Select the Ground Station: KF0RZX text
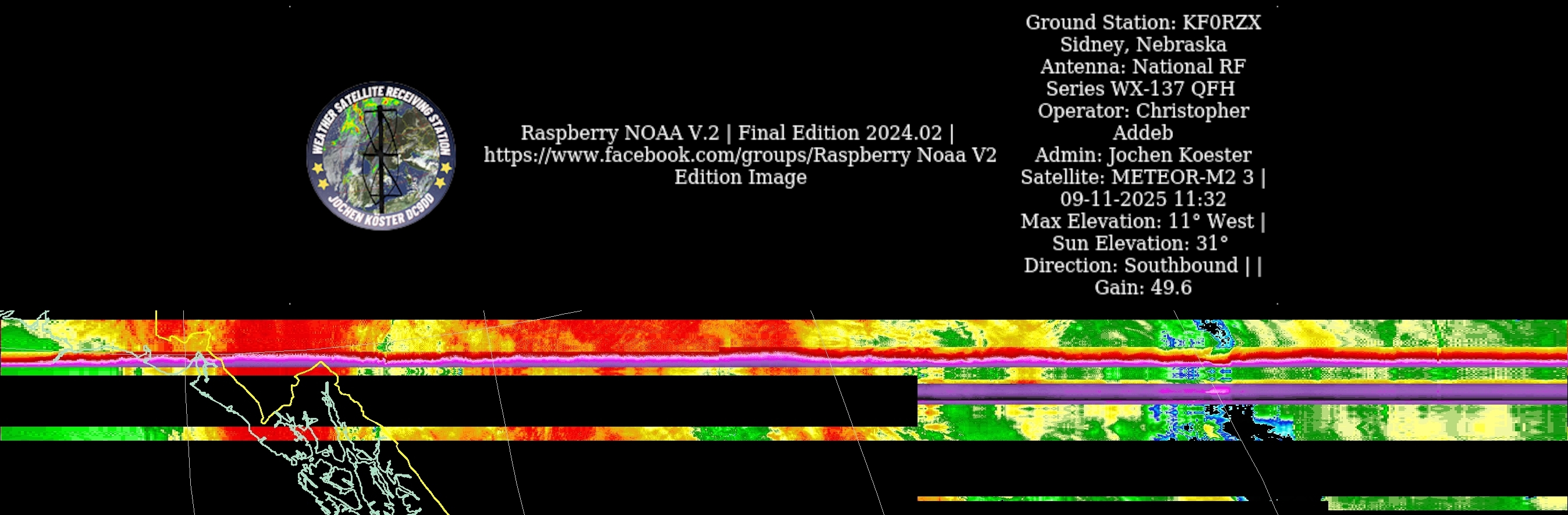Image resolution: width=1568 pixels, height=515 pixels. click(1143, 23)
